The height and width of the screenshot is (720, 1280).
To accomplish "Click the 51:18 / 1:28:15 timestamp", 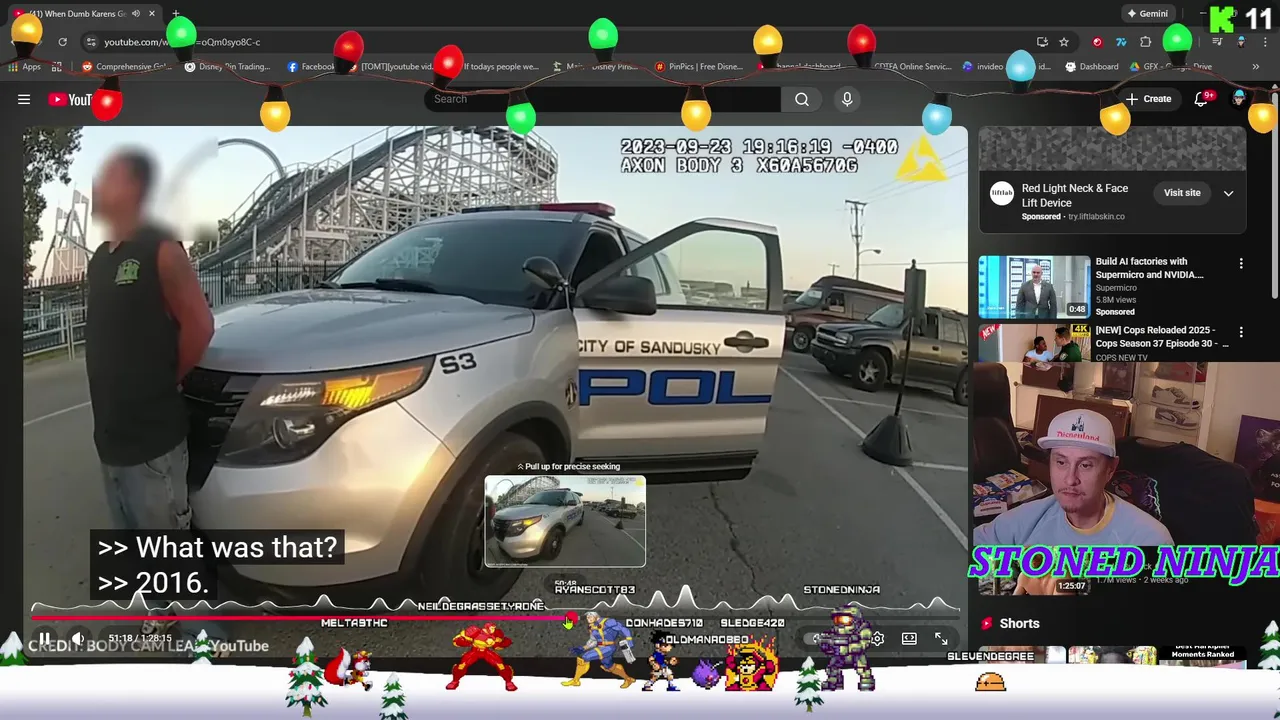I will [140, 638].
